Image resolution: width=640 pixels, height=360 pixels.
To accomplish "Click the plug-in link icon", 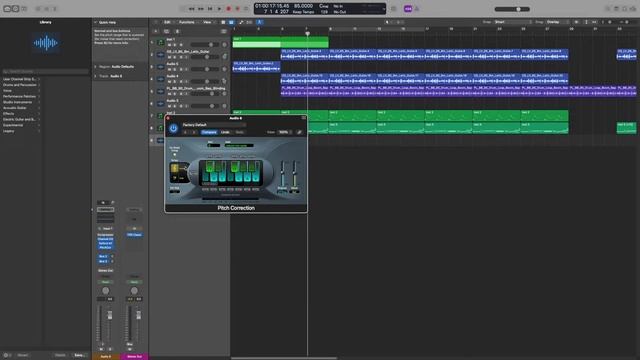I will pyautogui.click(x=299, y=132).
